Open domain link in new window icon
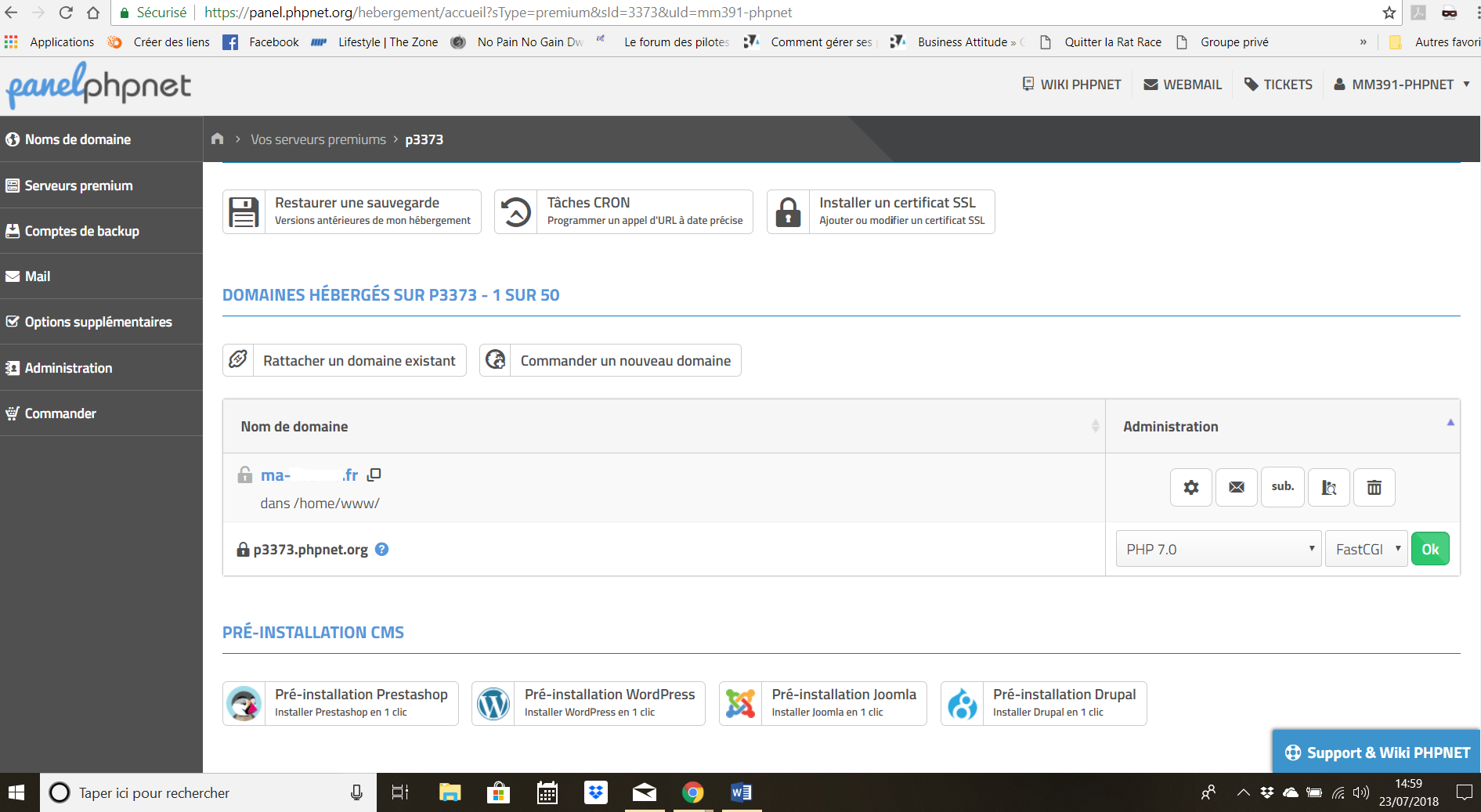This screenshot has width=1481, height=812. pyautogui.click(x=374, y=475)
